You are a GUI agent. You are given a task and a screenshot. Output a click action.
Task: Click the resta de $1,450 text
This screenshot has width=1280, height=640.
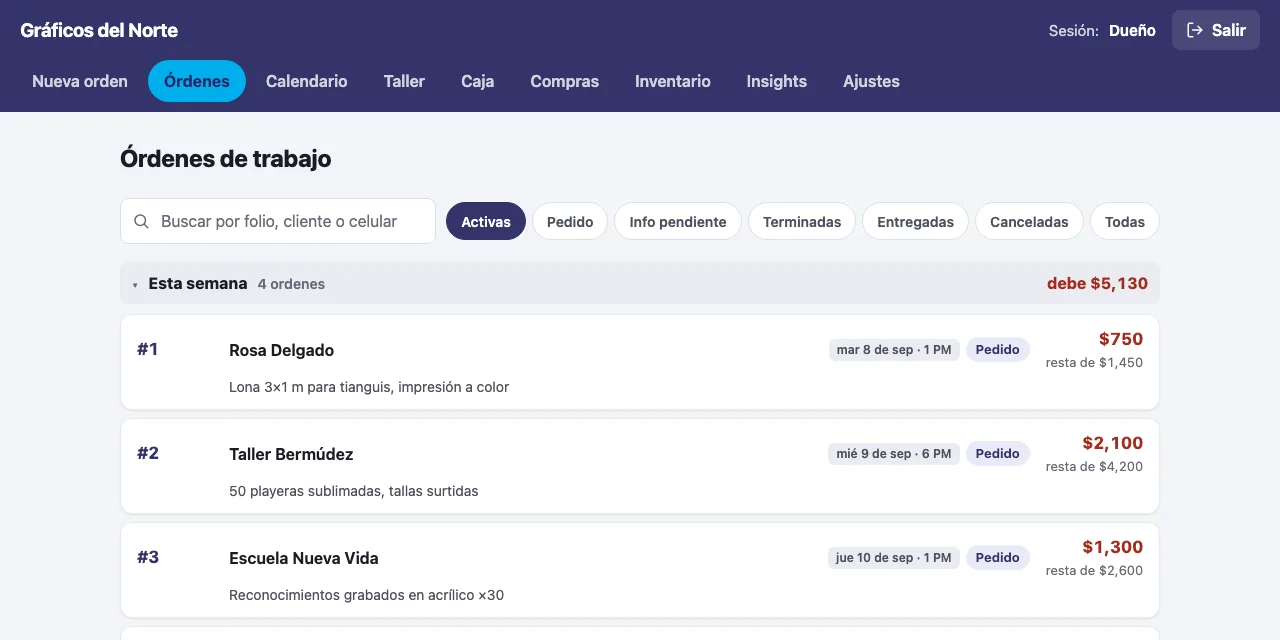[1094, 363]
